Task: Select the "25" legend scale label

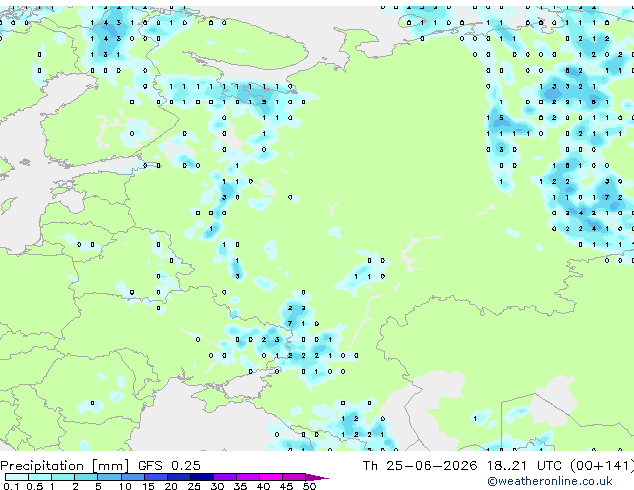Action: click(x=194, y=486)
